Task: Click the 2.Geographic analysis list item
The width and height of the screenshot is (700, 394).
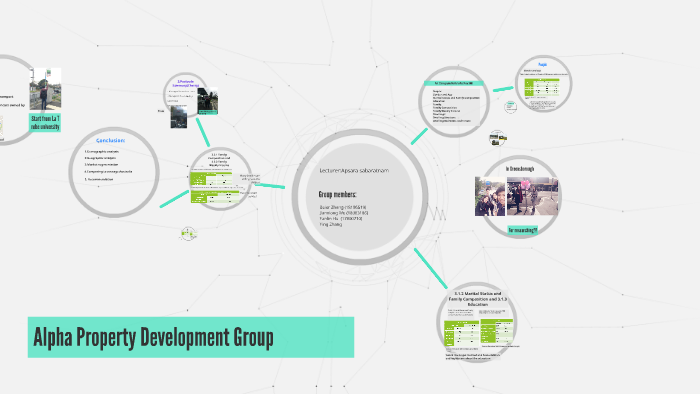Action: (x=100, y=158)
